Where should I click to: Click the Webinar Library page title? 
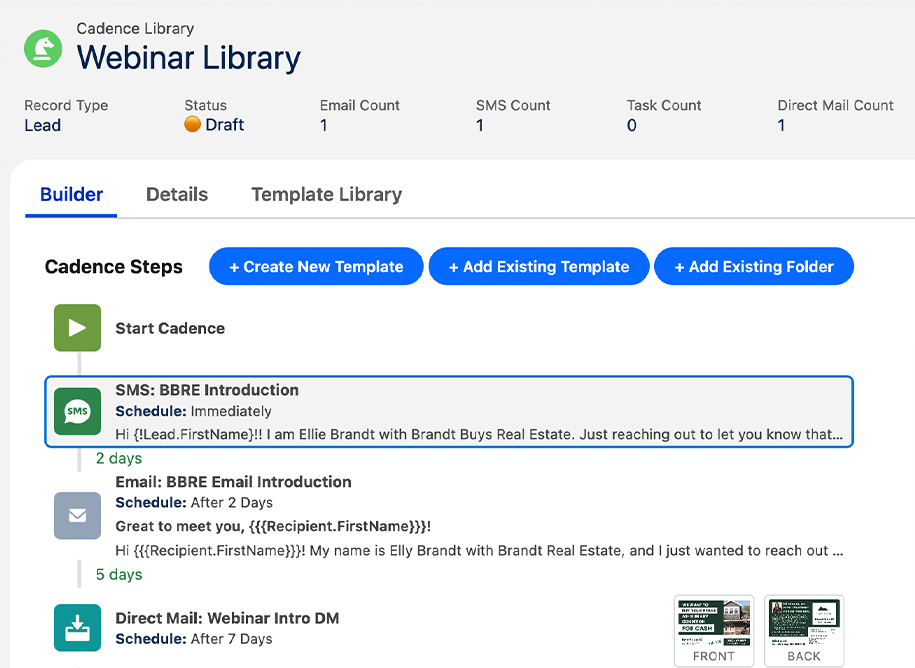pos(189,57)
